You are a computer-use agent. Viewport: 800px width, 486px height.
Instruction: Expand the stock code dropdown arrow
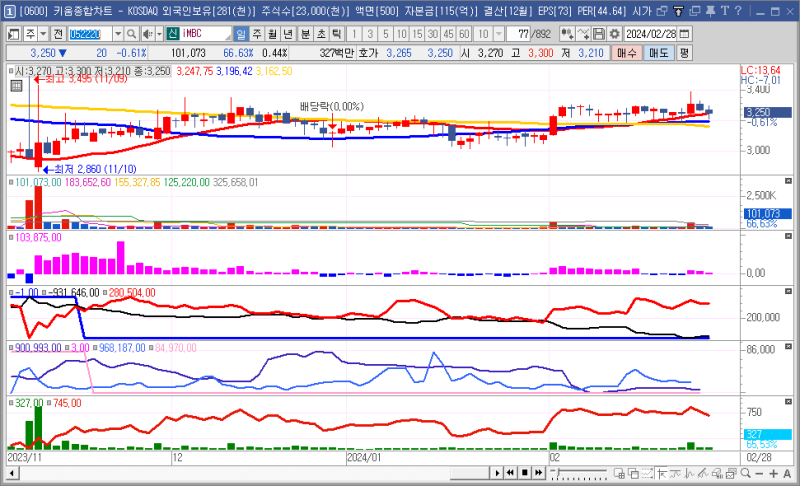[119, 33]
